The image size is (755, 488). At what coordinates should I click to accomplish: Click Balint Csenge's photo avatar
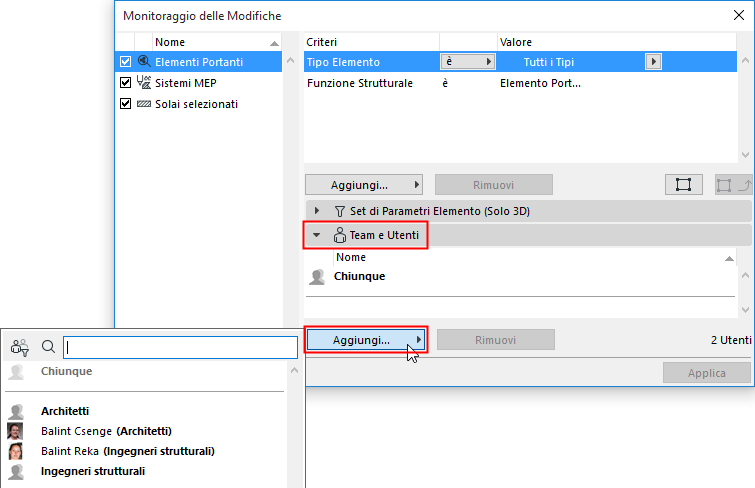(x=15, y=431)
